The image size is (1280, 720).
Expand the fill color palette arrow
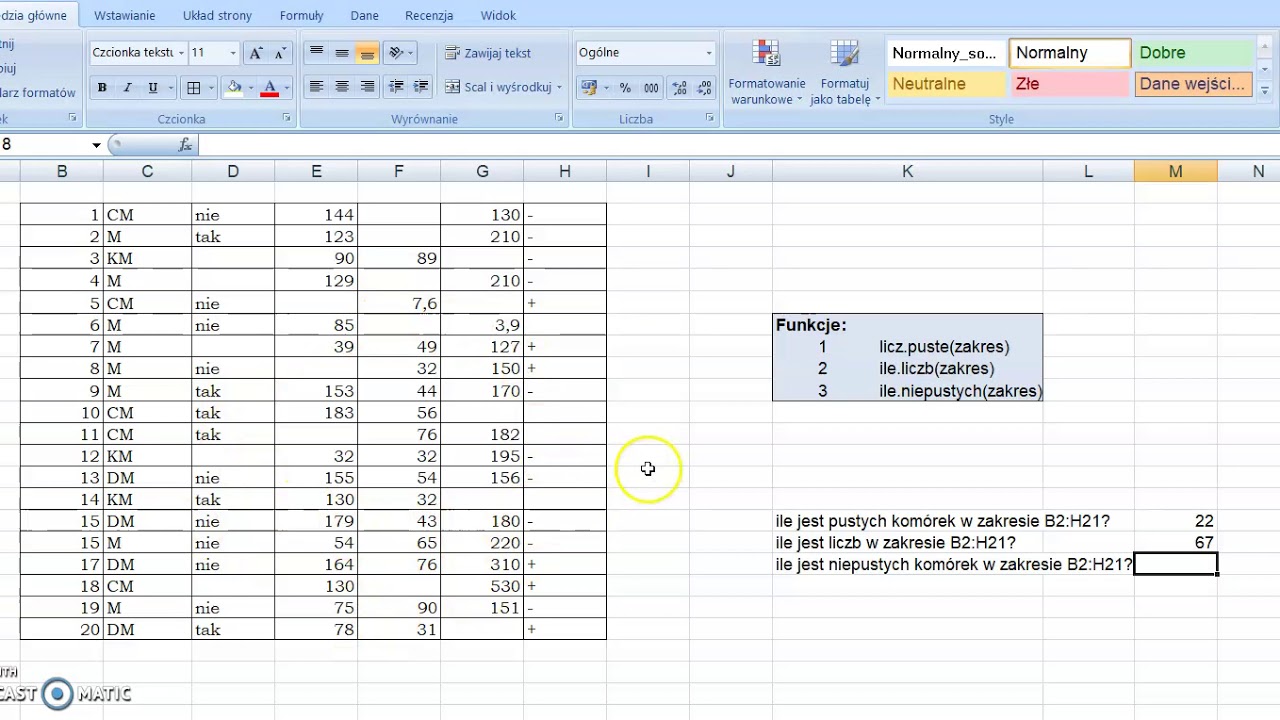point(250,88)
